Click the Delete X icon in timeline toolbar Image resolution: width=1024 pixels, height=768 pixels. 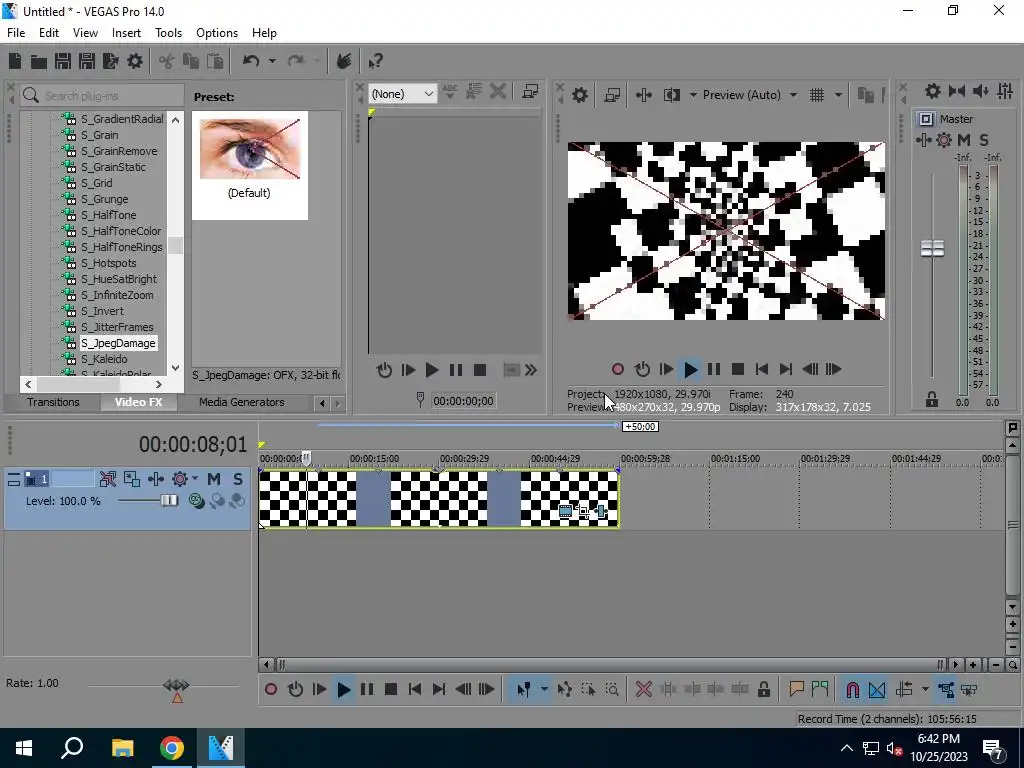point(643,690)
